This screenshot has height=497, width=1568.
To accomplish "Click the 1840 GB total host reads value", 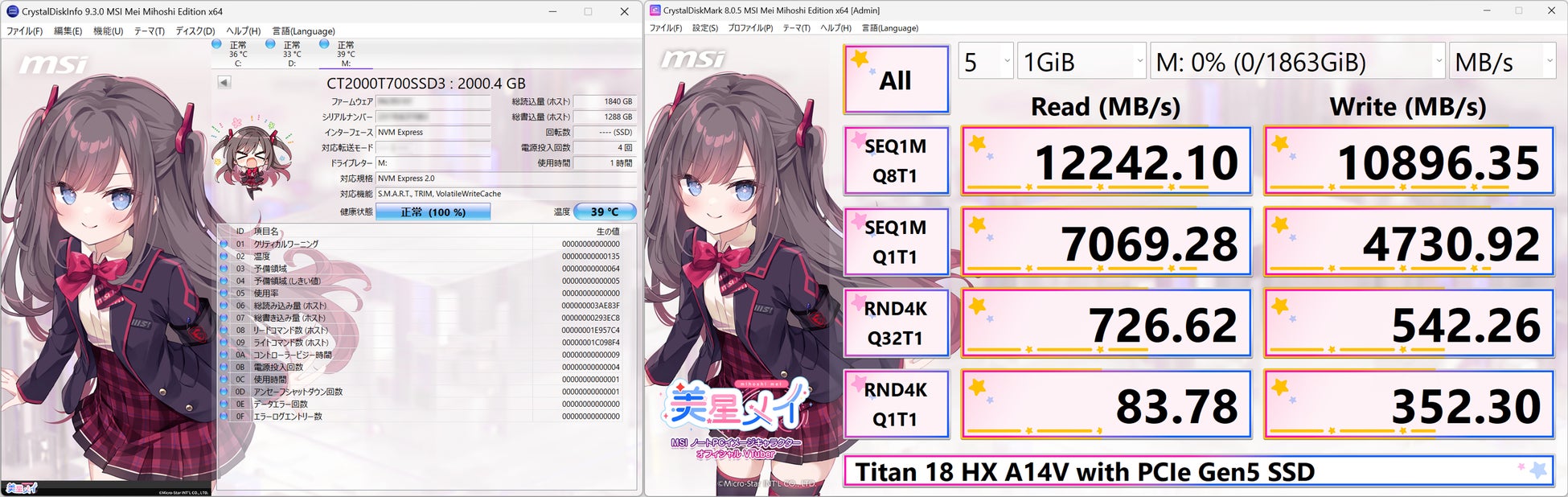I will 605,102.
